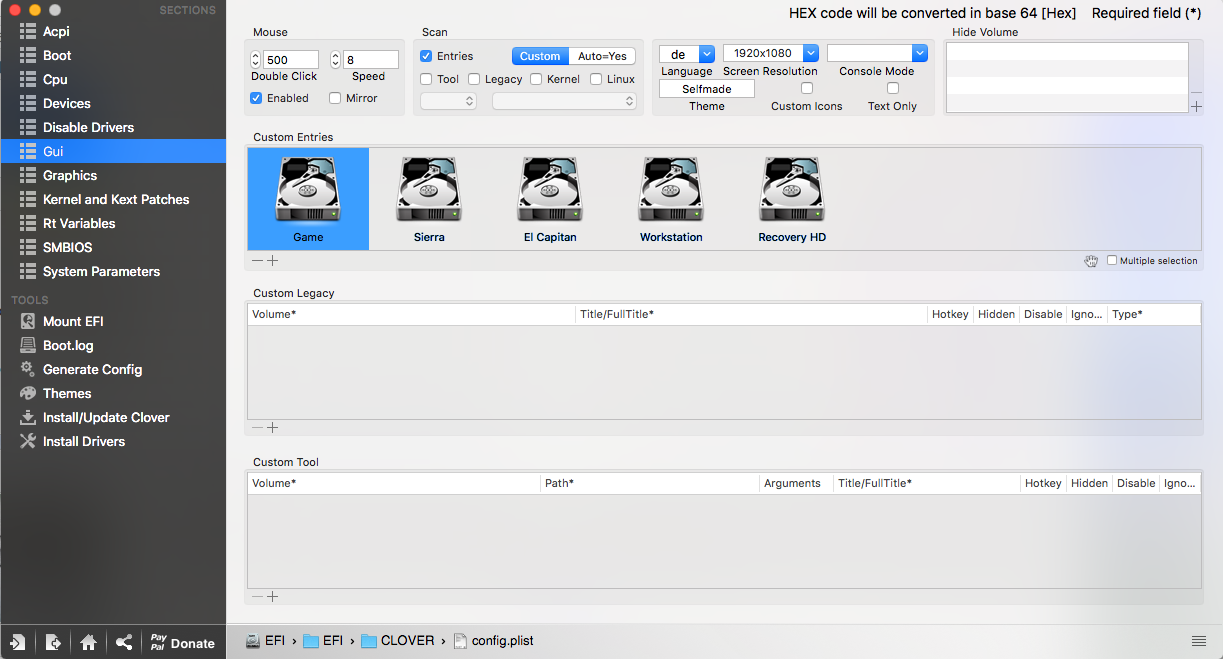Enable the Text Only checkbox
The height and width of the screenshot is (659, 1223).
coord(893,89)
